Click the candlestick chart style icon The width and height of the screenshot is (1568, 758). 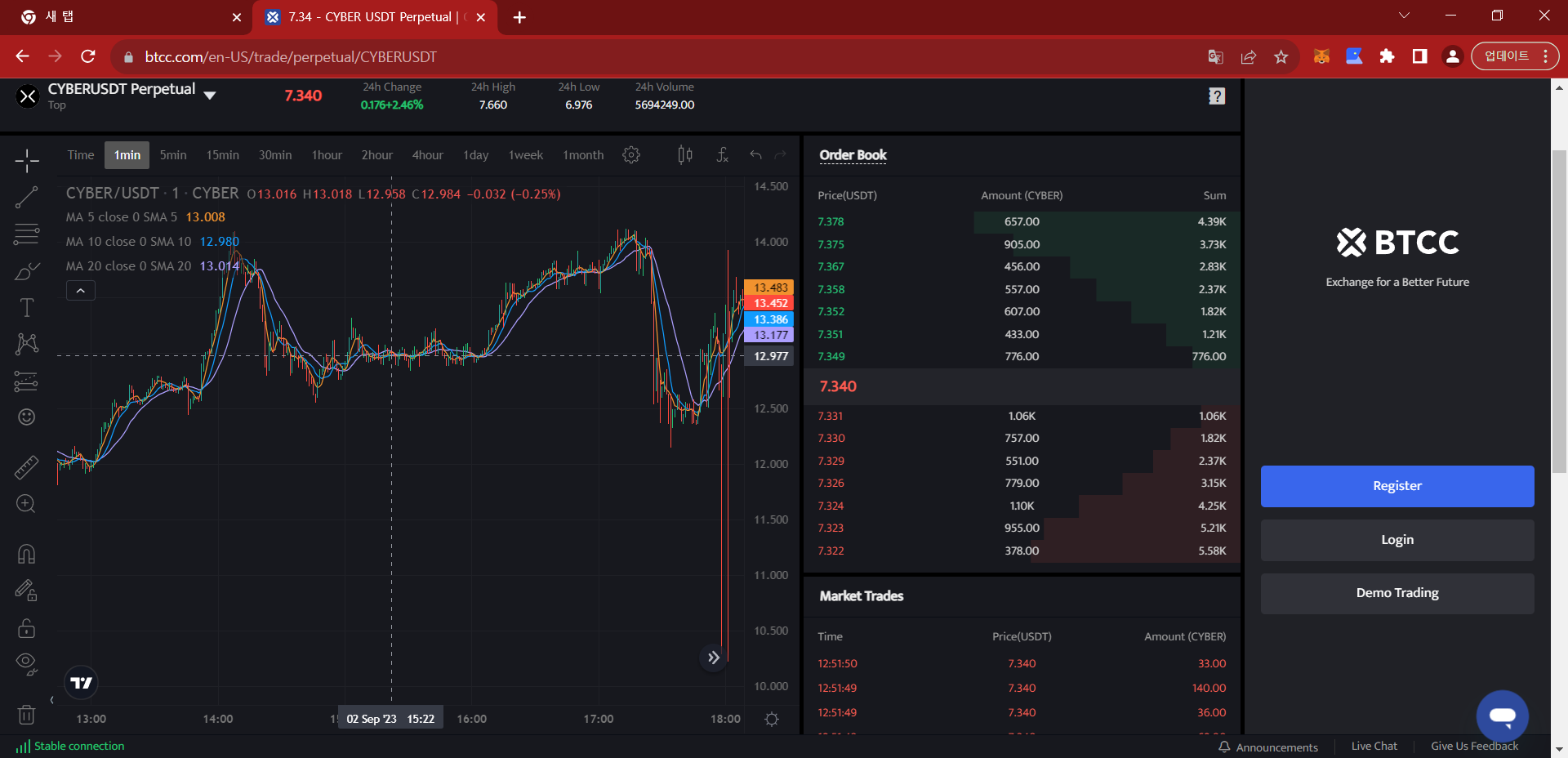pyautogui.click(x=685, y=155)
